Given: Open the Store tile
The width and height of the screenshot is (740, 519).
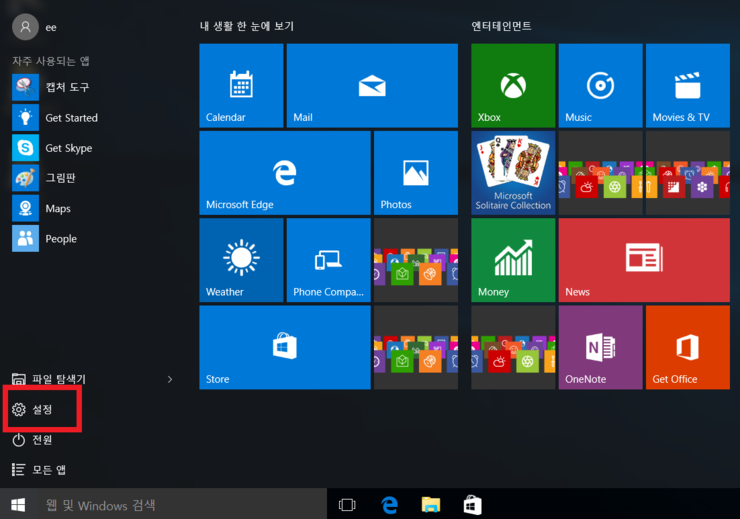Looking at the screenshot, I should click(285, 347).
